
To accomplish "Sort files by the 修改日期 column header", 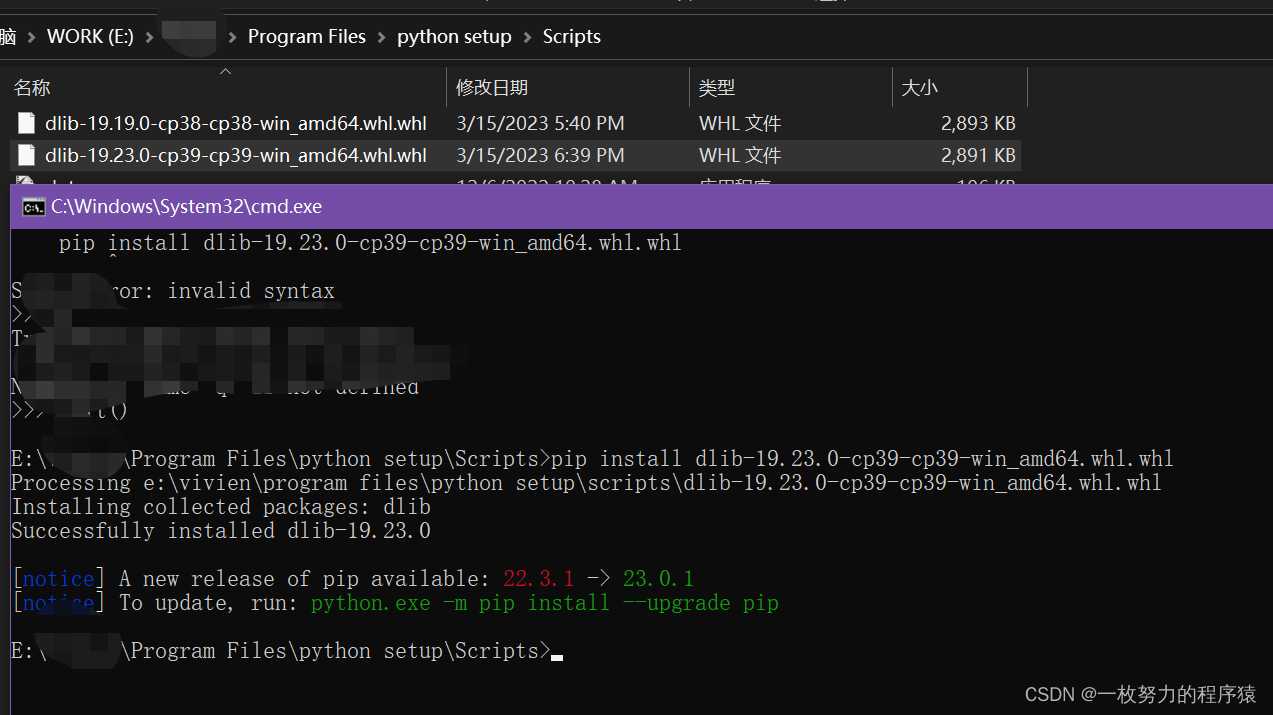I will [490, 87].
